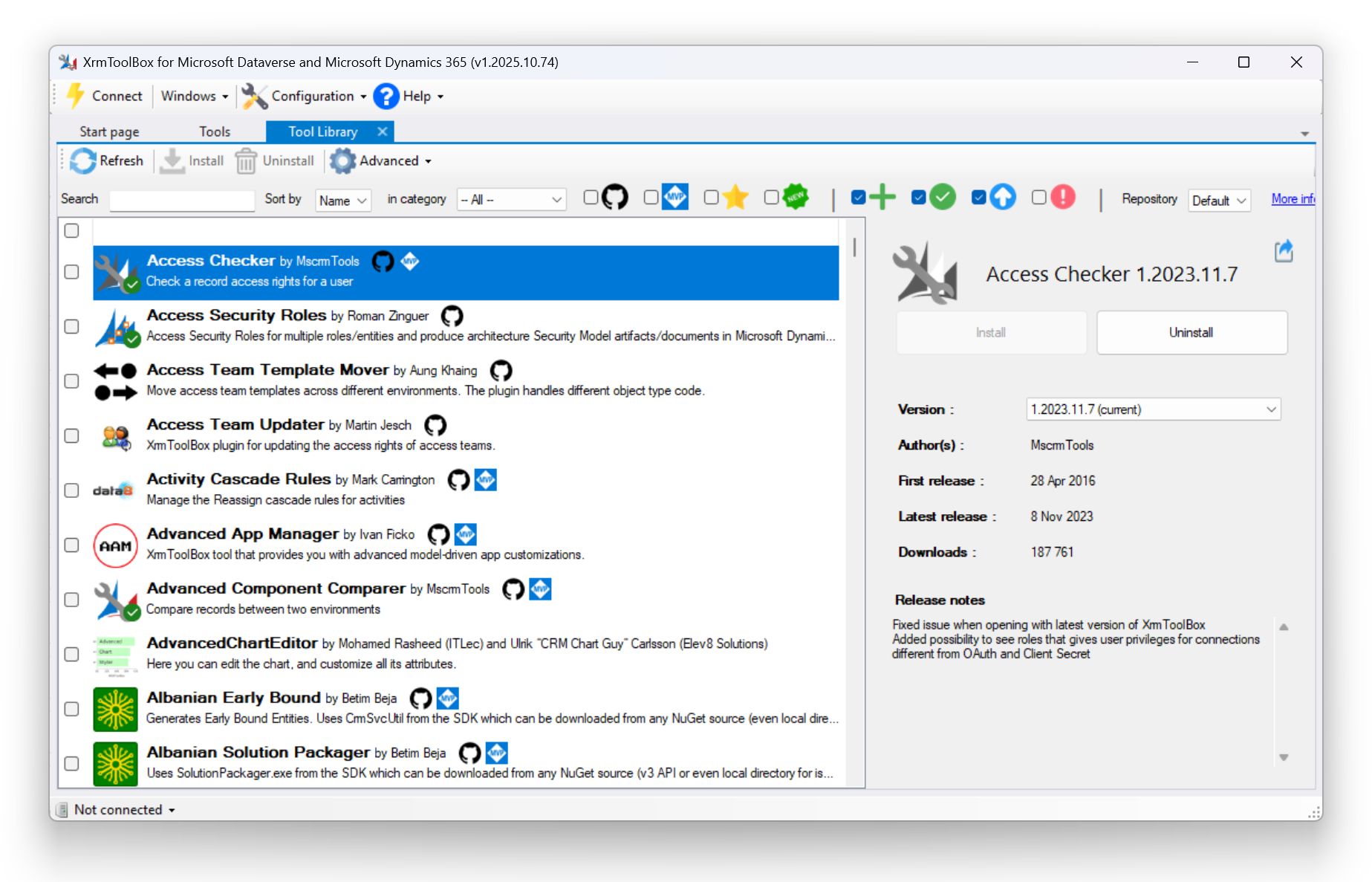Uncheck the blue up-arrow update filter checkbox
This screenshot has width=1372, height=882.
979,197
